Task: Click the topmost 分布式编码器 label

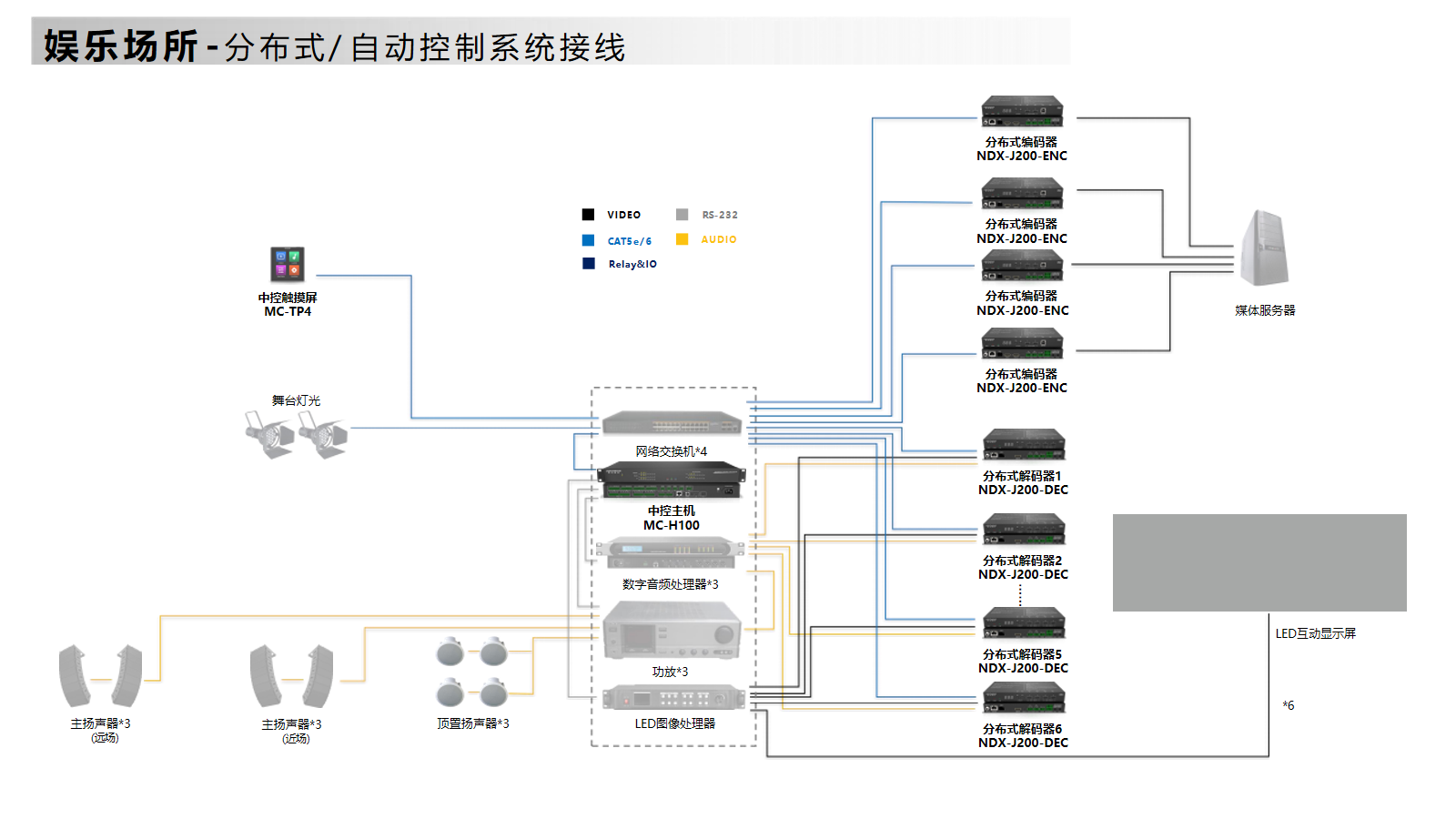Action: tap(1021, 142)
